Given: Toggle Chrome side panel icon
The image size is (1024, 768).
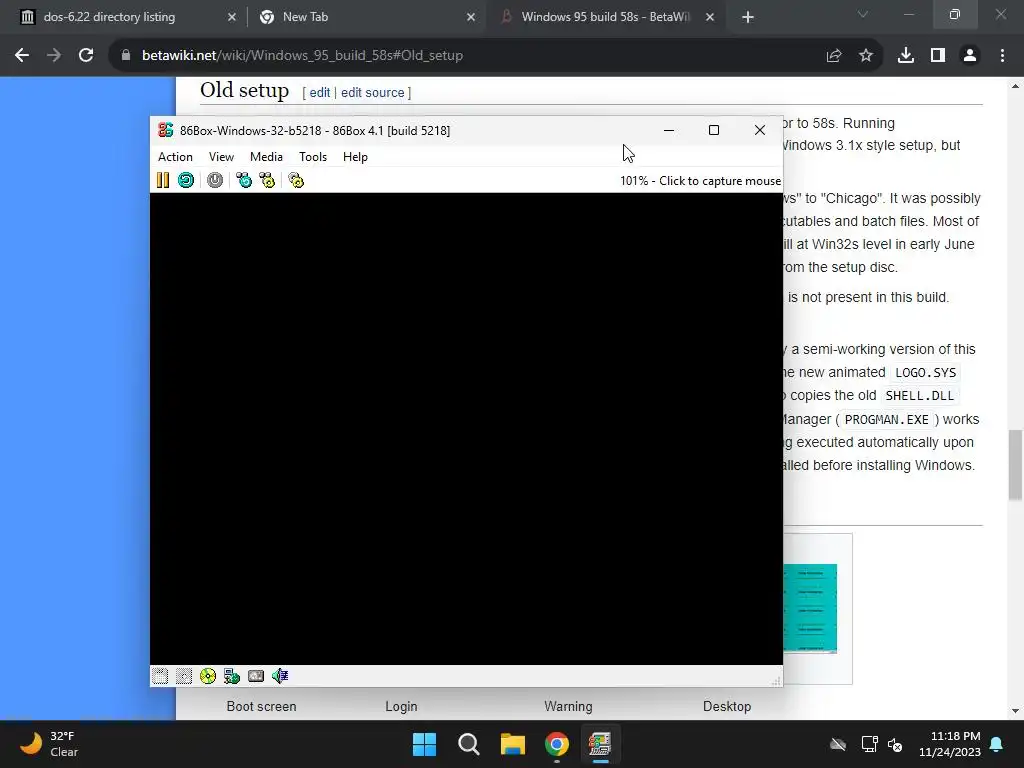Looking at the screenshot, I should [x=938, y=56].
